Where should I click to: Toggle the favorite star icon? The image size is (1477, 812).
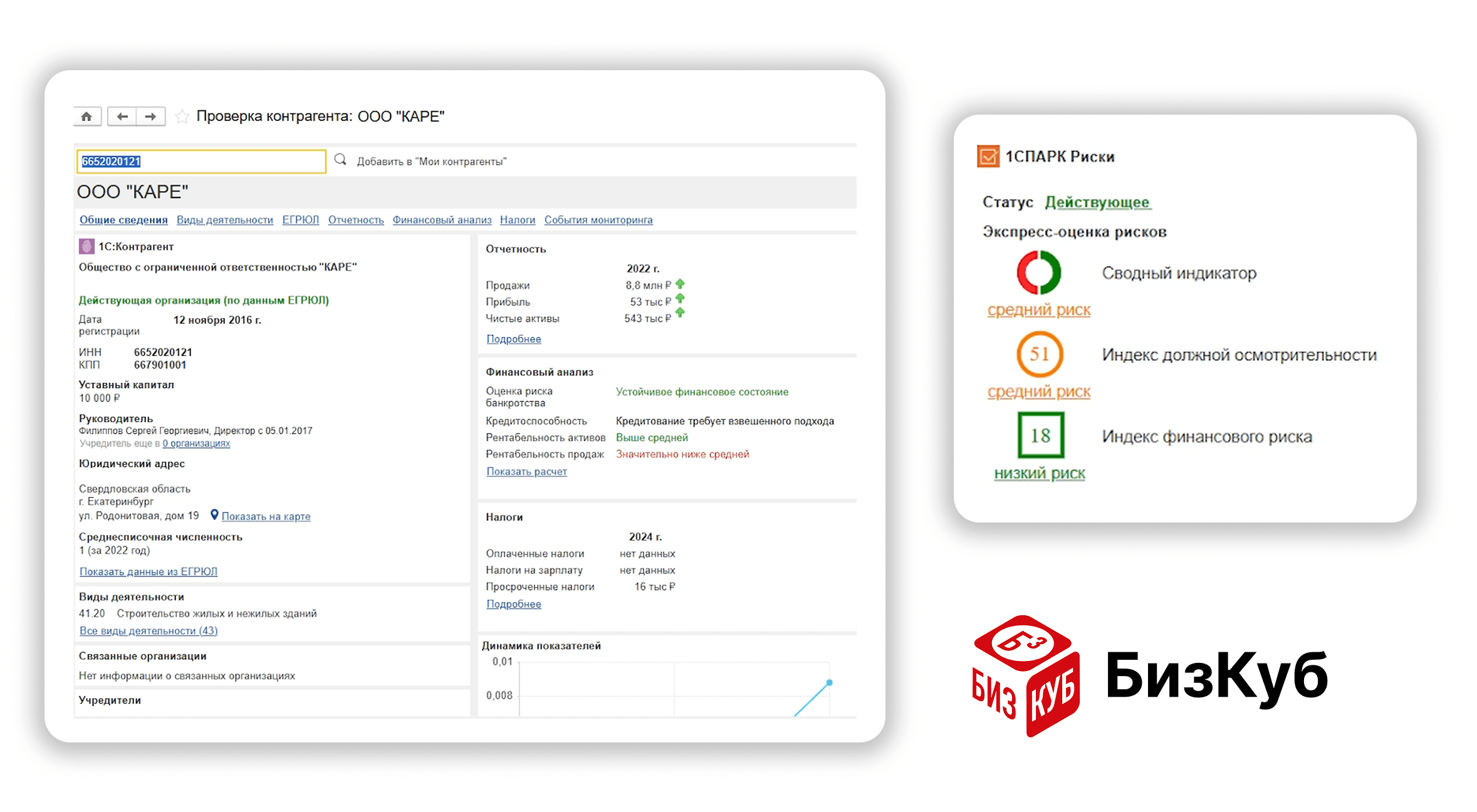182,117
